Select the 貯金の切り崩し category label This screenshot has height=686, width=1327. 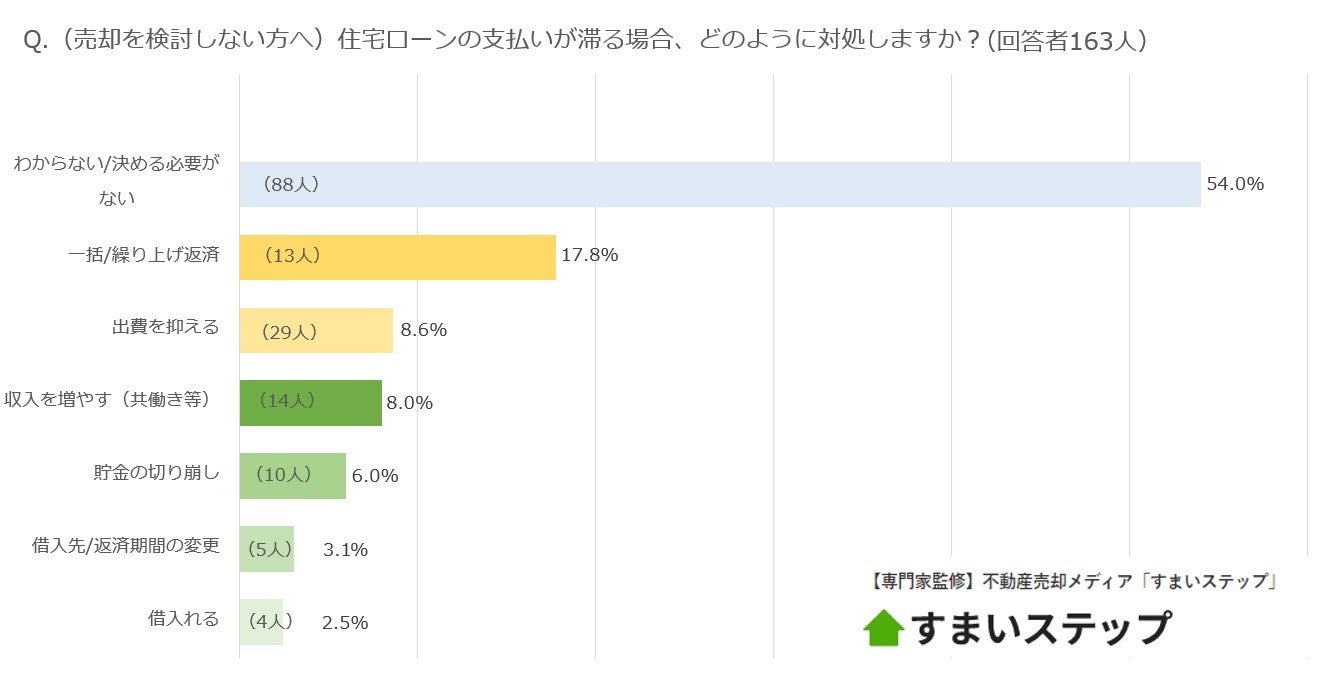pyautogui.click(x=156, y=473)
